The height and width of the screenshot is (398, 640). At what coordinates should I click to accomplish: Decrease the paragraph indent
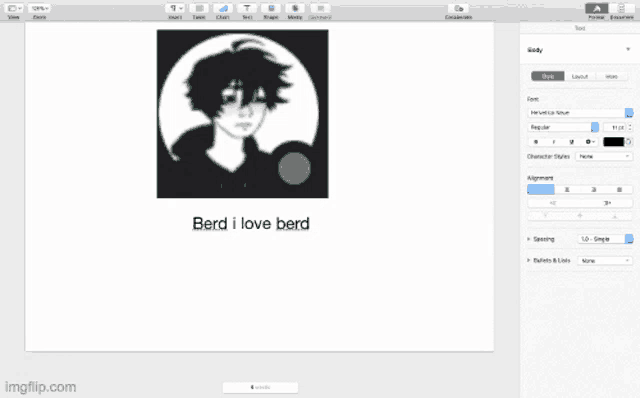tap(553, 203)
